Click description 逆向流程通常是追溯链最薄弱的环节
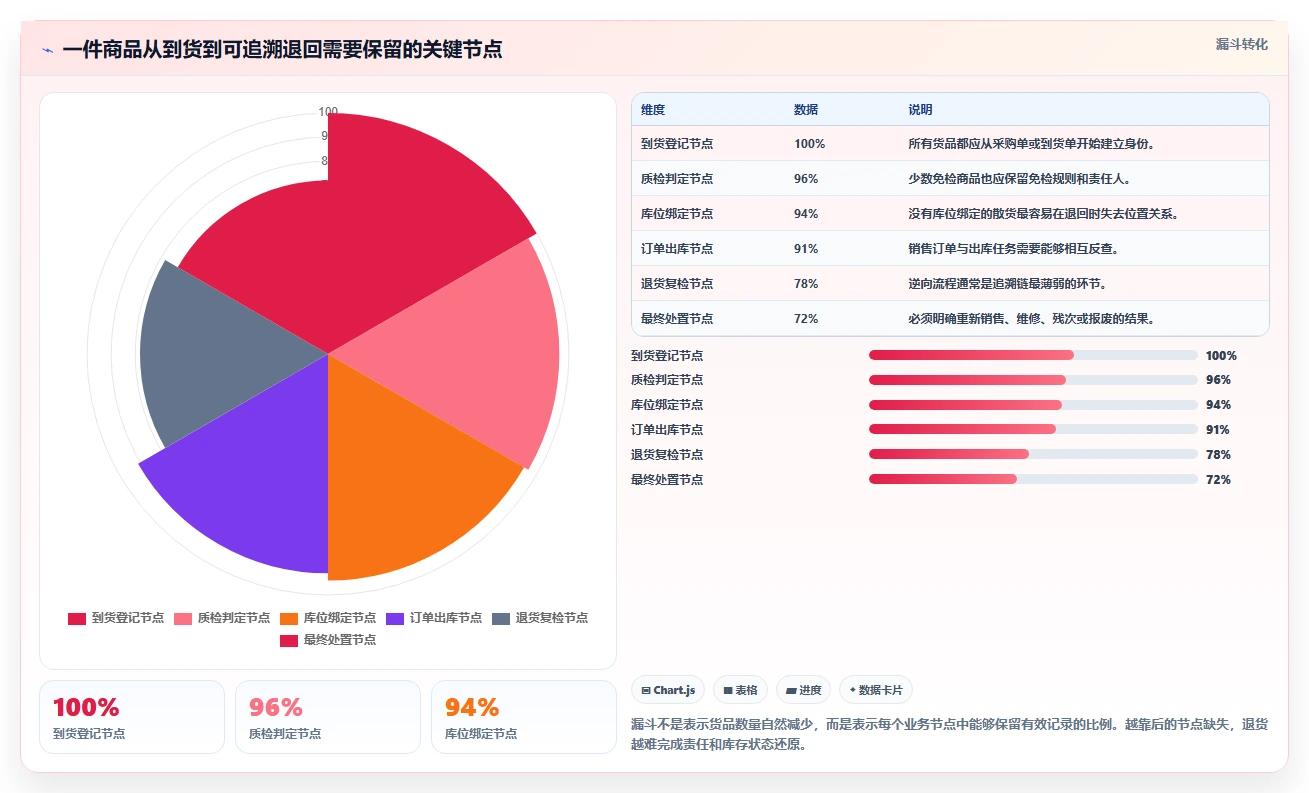The image size is (1309, 793). [1007, 284]
